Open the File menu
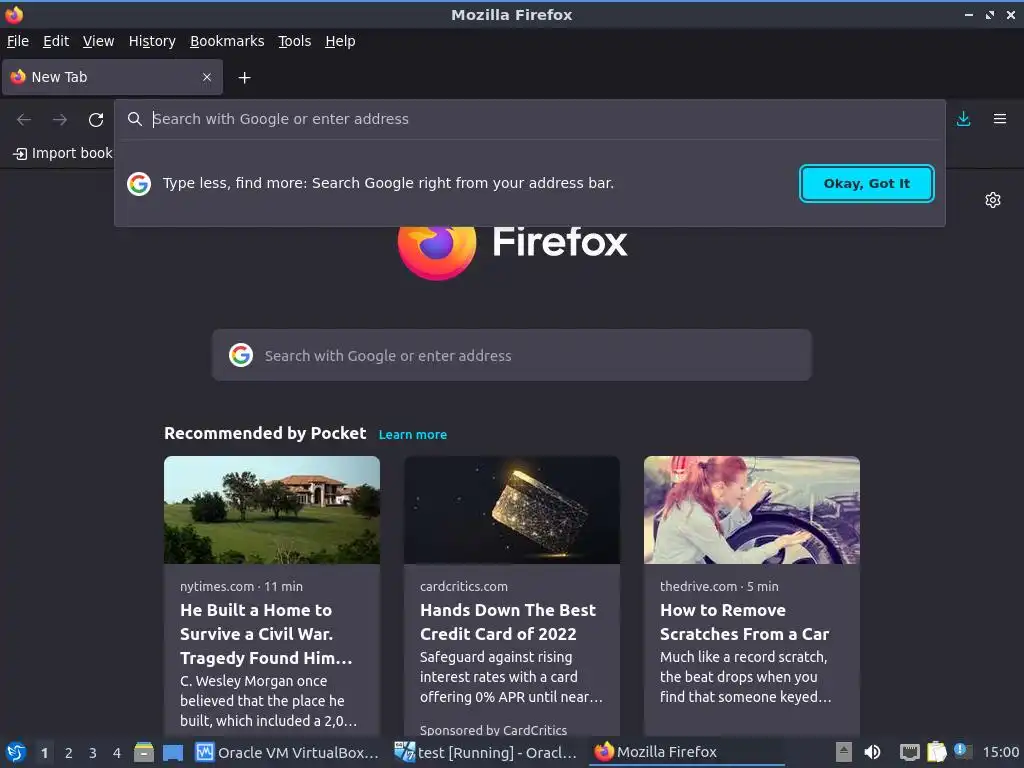The image size is (1024, 768). pos(18,41)
